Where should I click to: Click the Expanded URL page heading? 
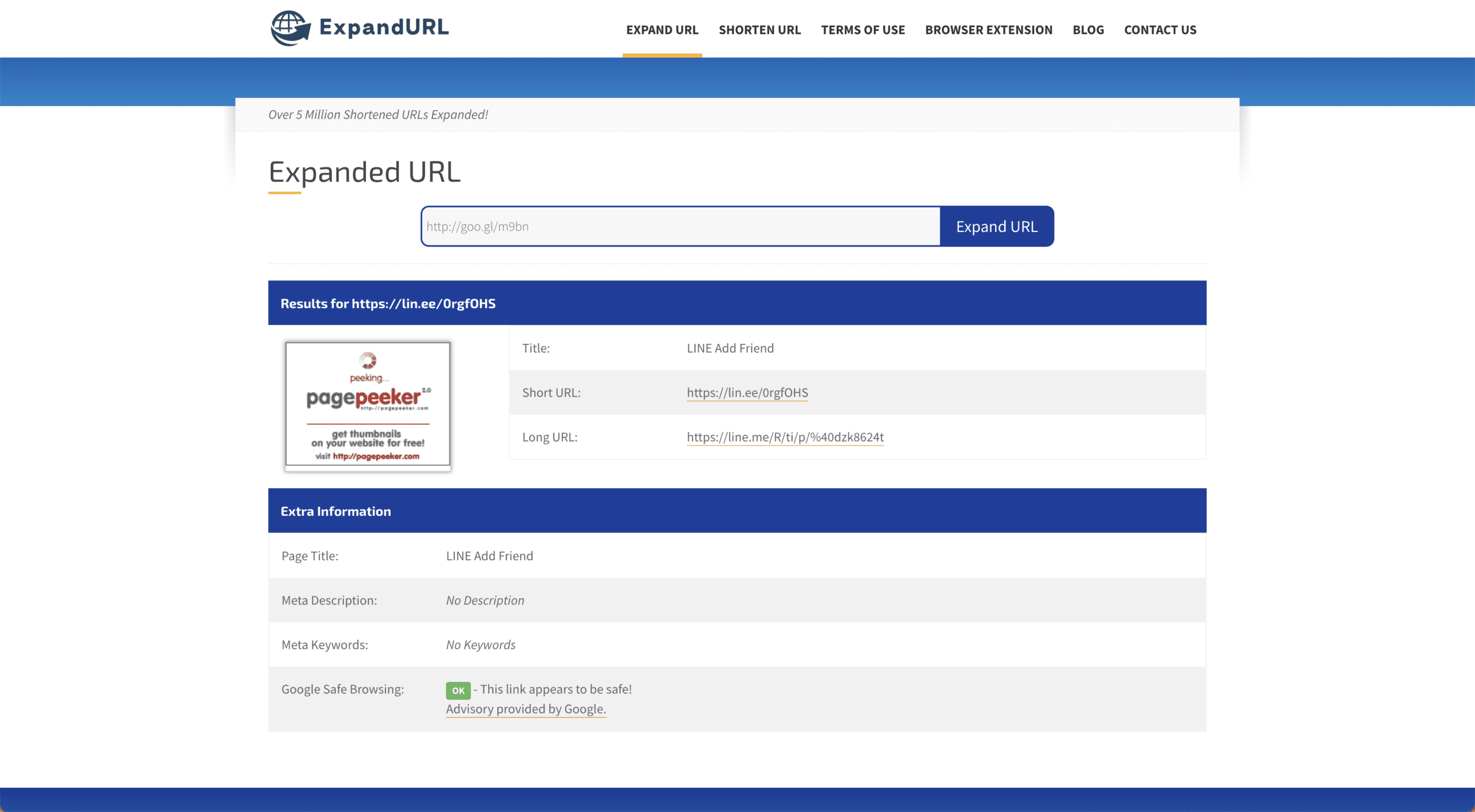point(364,172)
